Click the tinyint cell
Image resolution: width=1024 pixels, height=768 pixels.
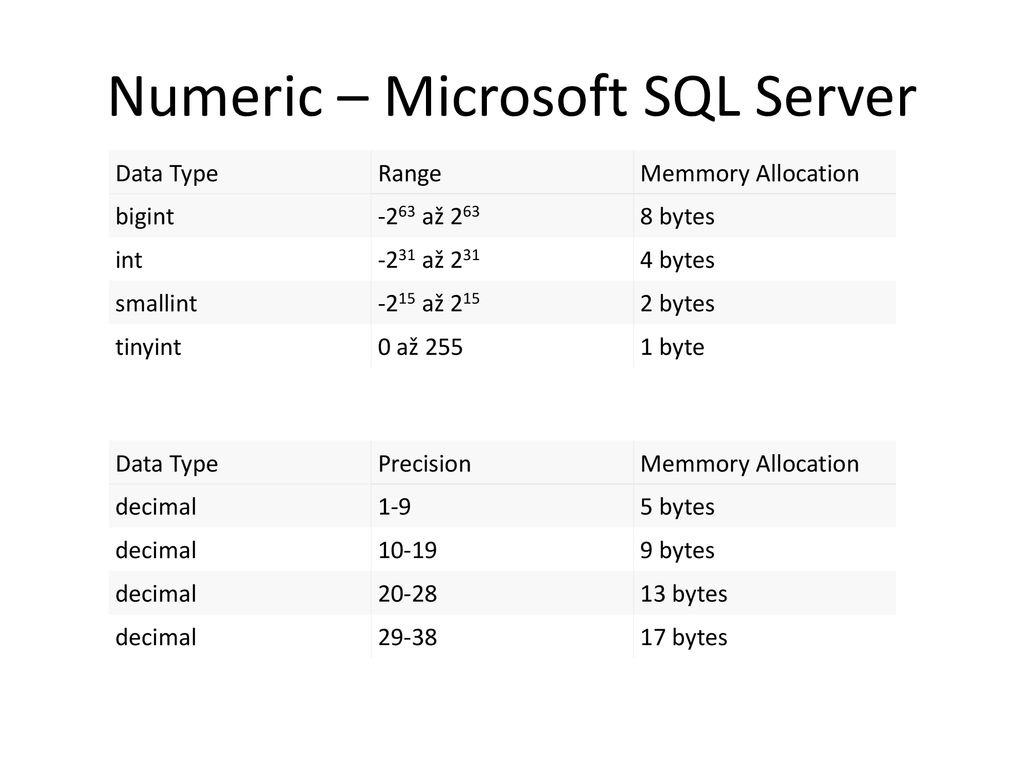point(148,347)
